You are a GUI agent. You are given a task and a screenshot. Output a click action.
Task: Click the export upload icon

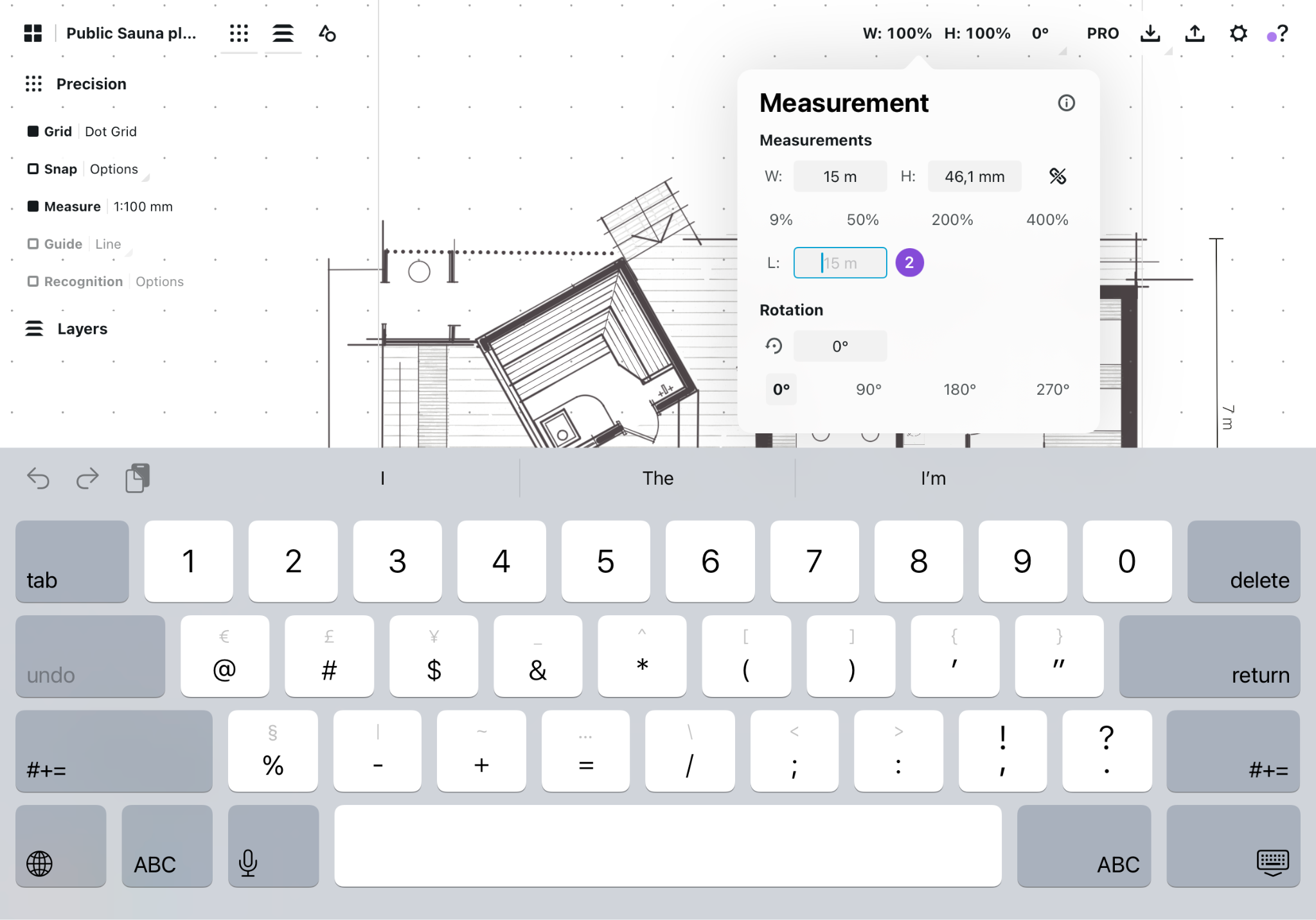click(x=1195, y=33)
